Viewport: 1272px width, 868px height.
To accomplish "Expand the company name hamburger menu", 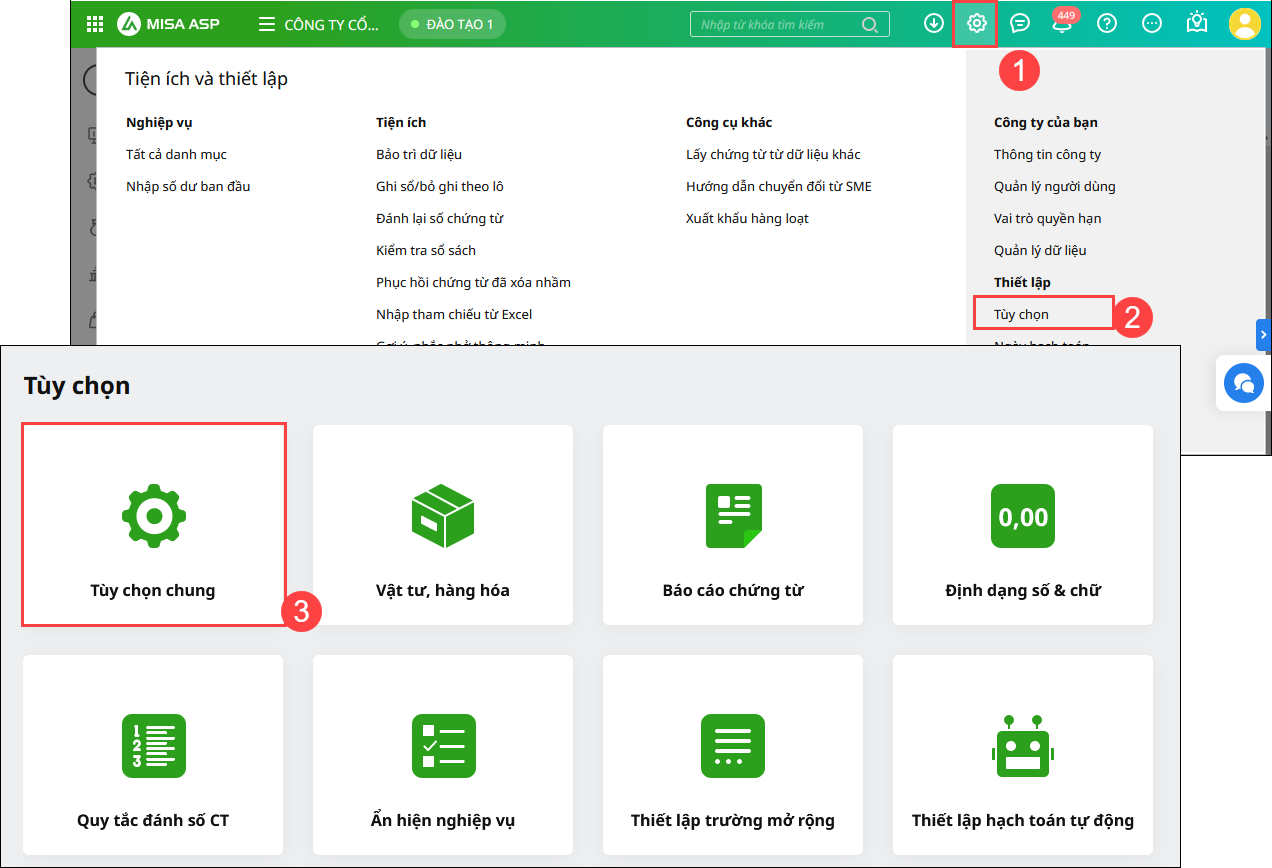I will 267,24.
